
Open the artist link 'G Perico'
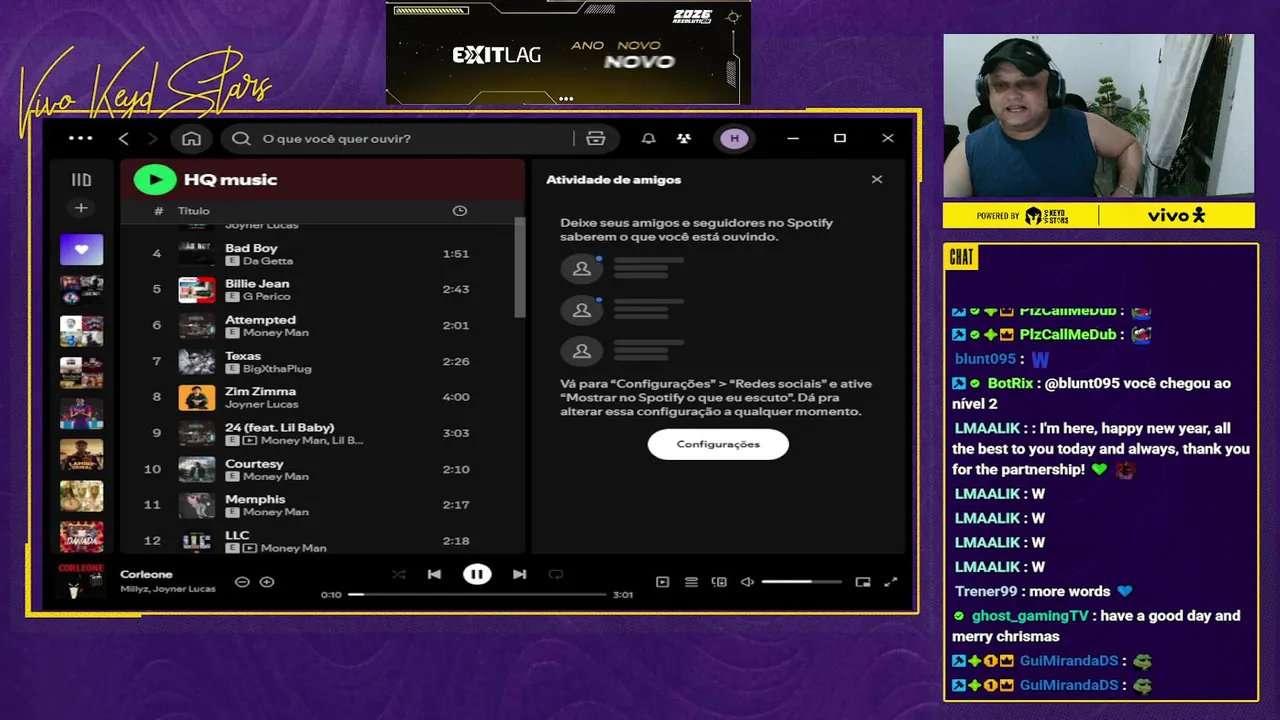pyautogui.click(x=267, y=297)
